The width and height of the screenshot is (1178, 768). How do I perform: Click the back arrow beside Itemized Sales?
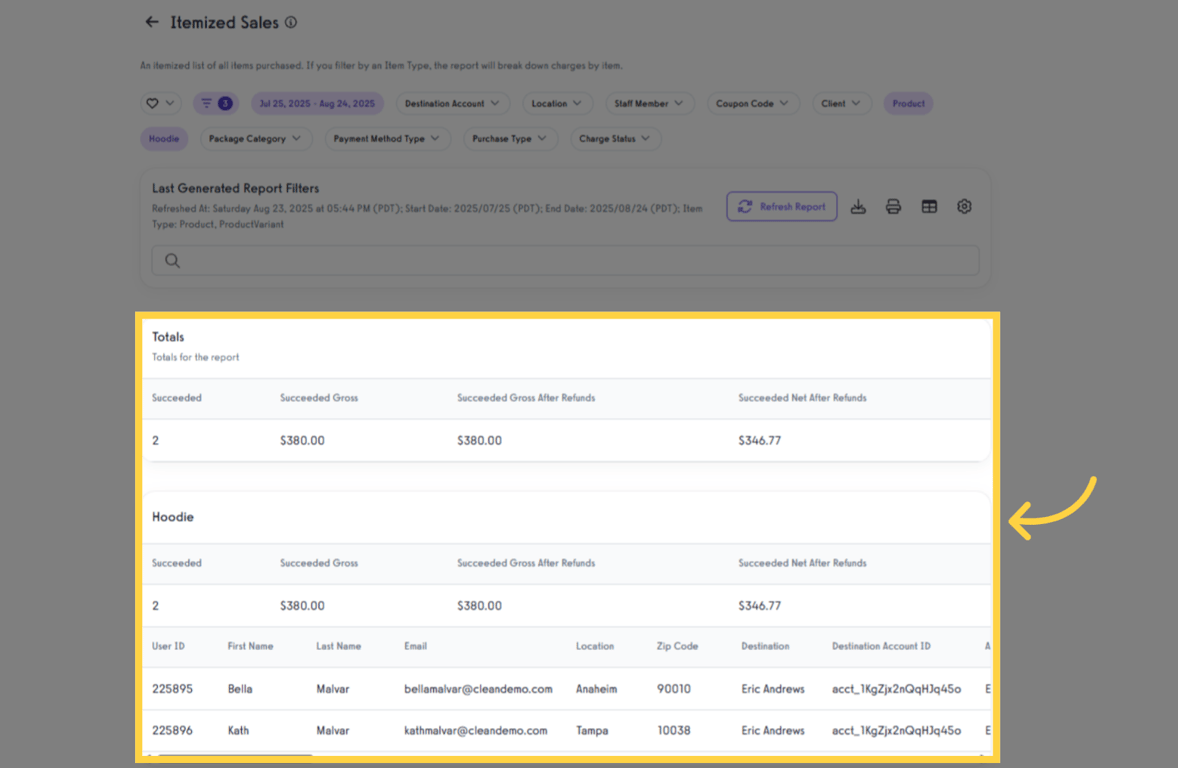pos(152,22)
